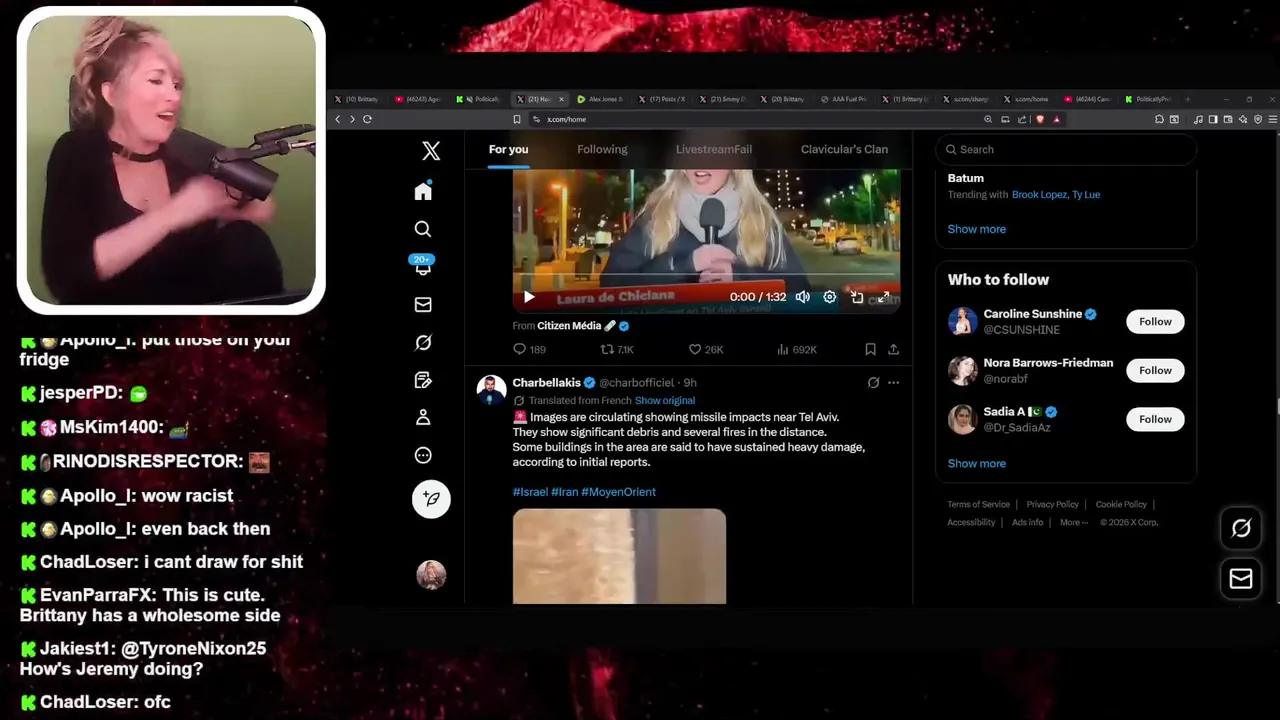Viewport: 1280px width, 720px height.
Task: Follow Sadia A
Action: tap(1155, 419)
